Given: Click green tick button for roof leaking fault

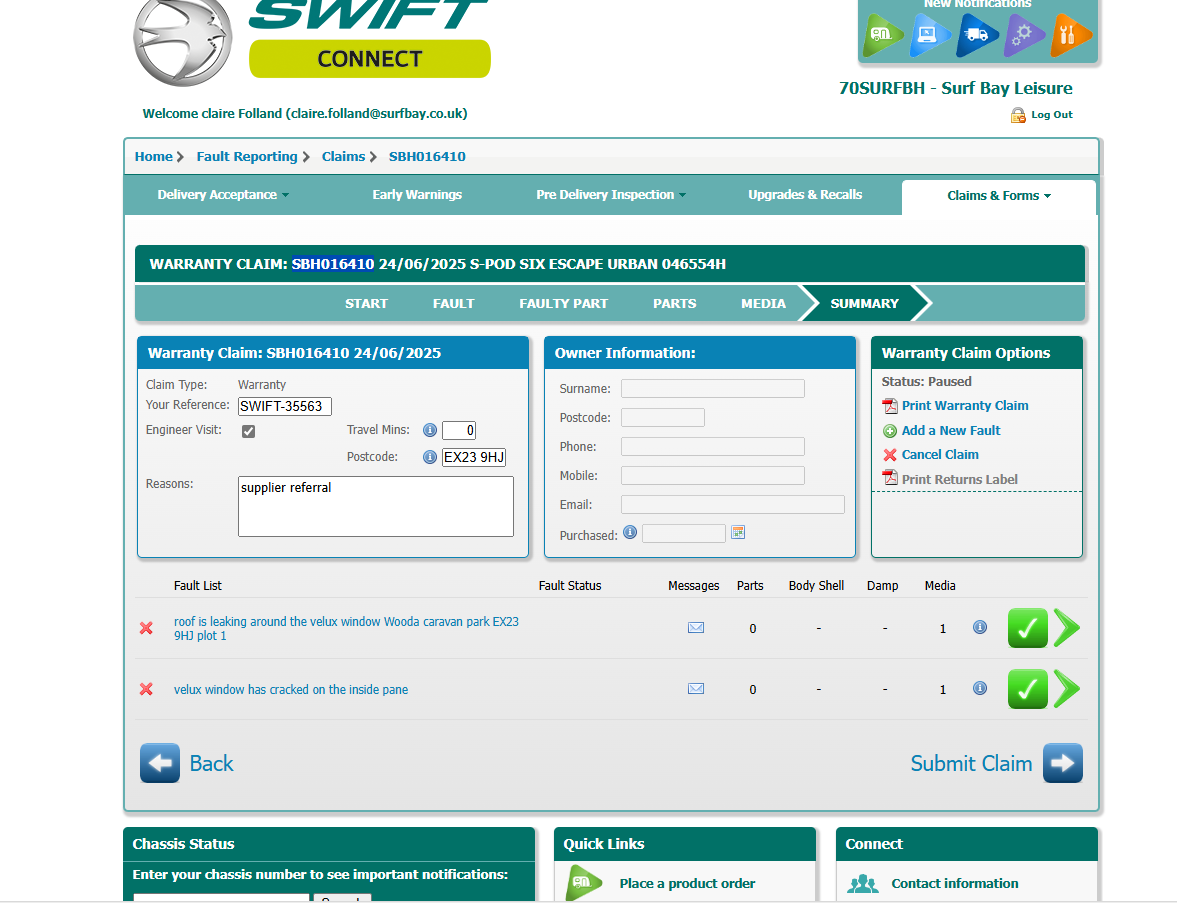Looking at the screenshot, I should 1028,628.
